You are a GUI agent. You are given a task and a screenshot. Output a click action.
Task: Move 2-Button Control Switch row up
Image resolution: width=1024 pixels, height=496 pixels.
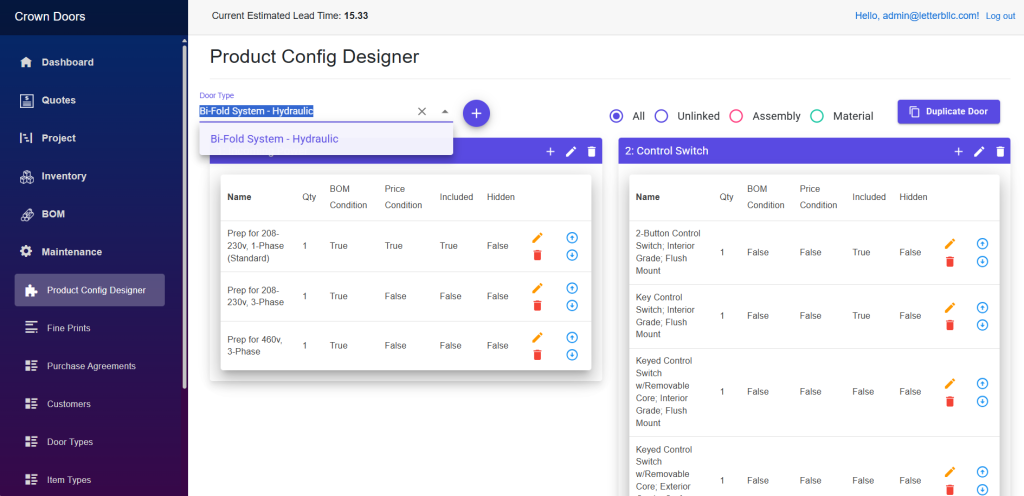point(982,243)
